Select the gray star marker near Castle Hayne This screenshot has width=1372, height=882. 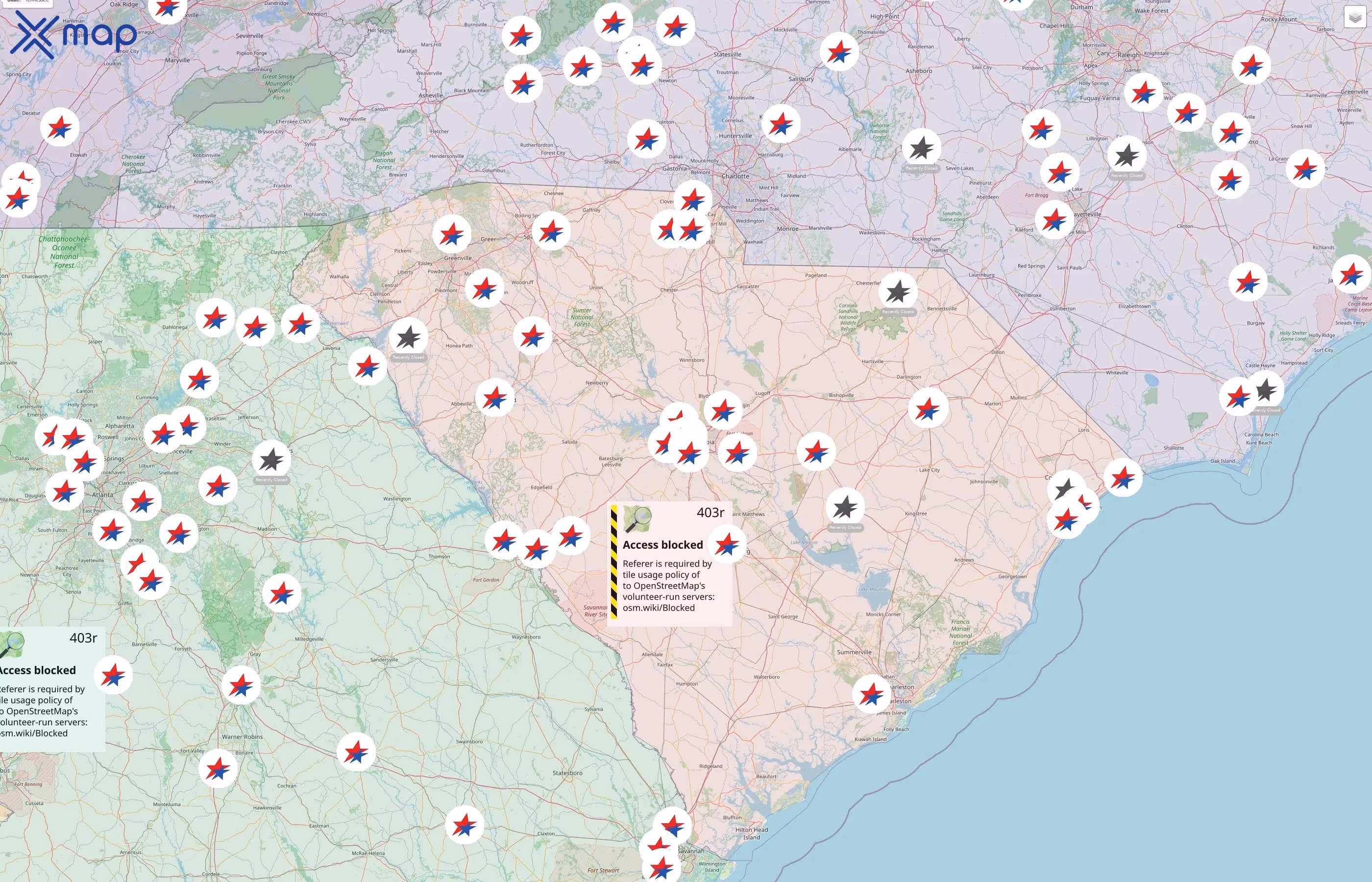click(x=1265, y=390)
